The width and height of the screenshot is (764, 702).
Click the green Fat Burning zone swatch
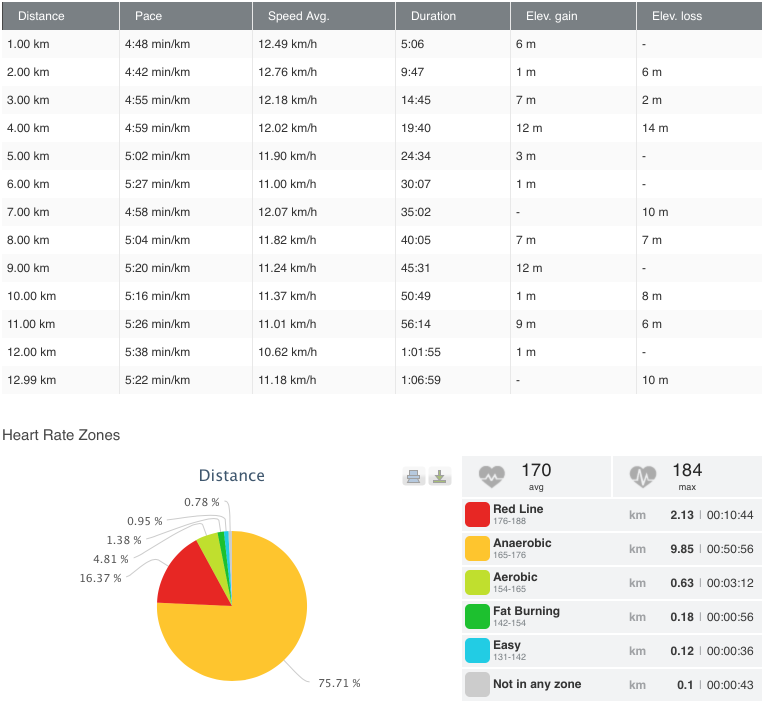(477, 616)
